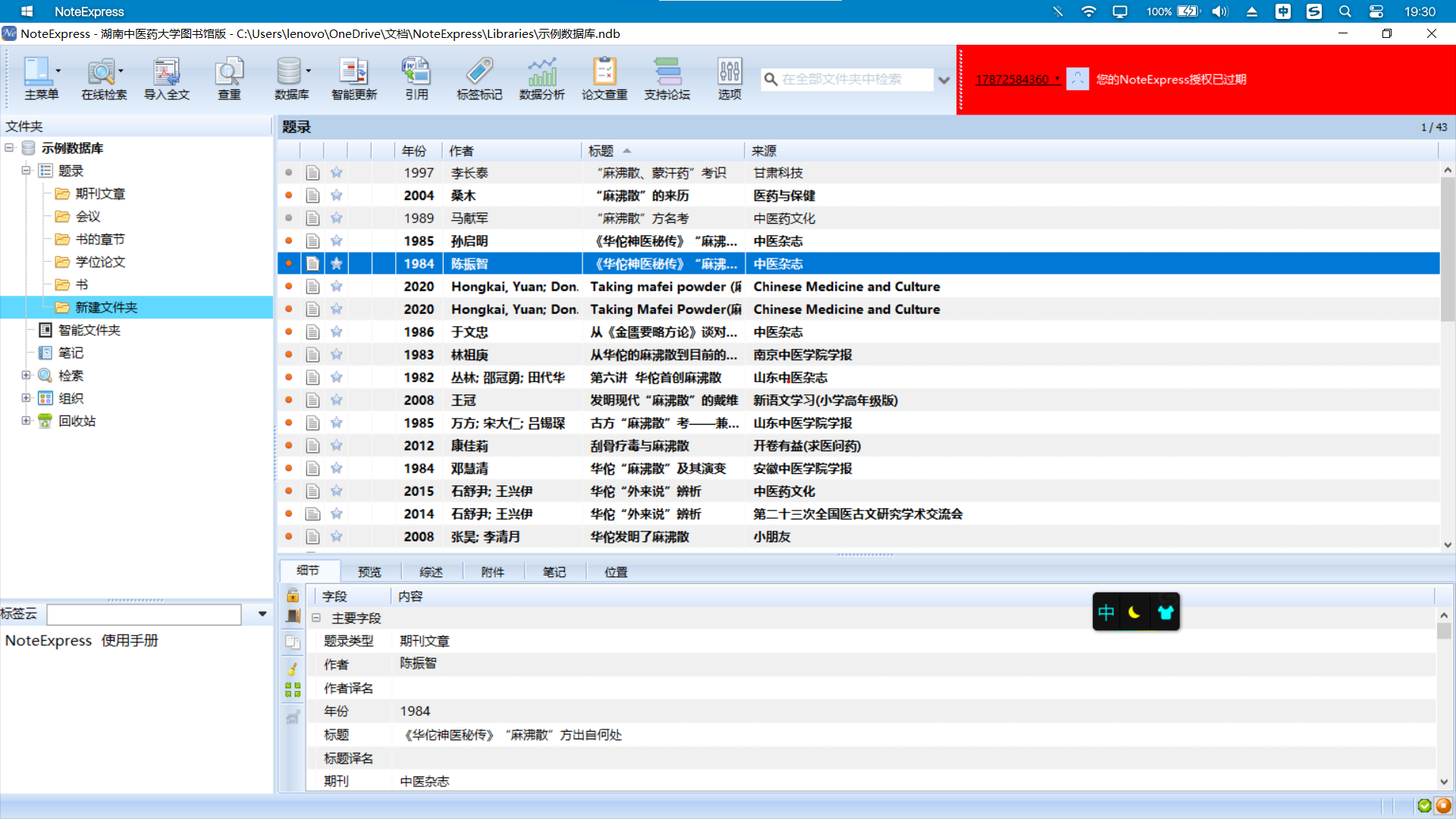
Task: Switch to the 预览 tab
Action: (x=369, y=572)
